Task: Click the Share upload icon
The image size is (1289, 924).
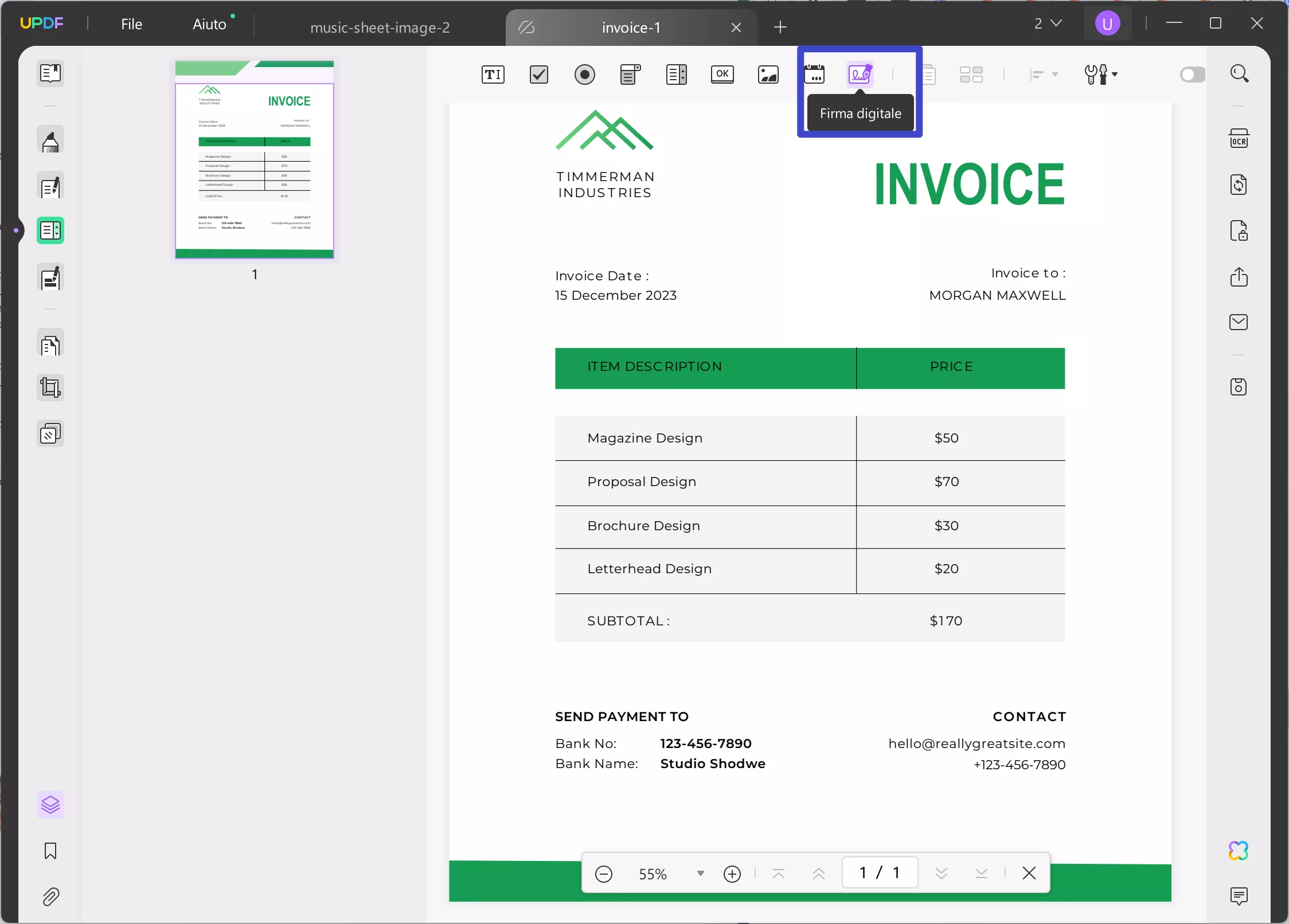Action: (x=1239, y=276)
